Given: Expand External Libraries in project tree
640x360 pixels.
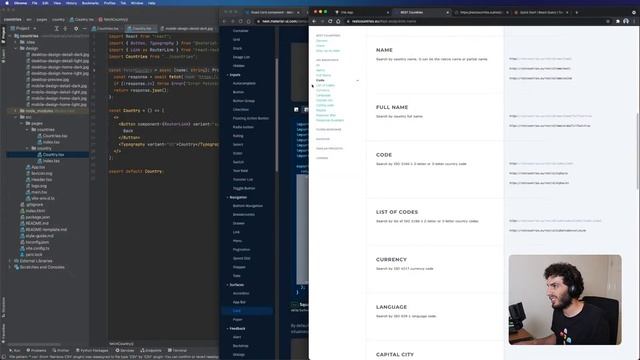Looking at the screenshot, I should 10,261.
